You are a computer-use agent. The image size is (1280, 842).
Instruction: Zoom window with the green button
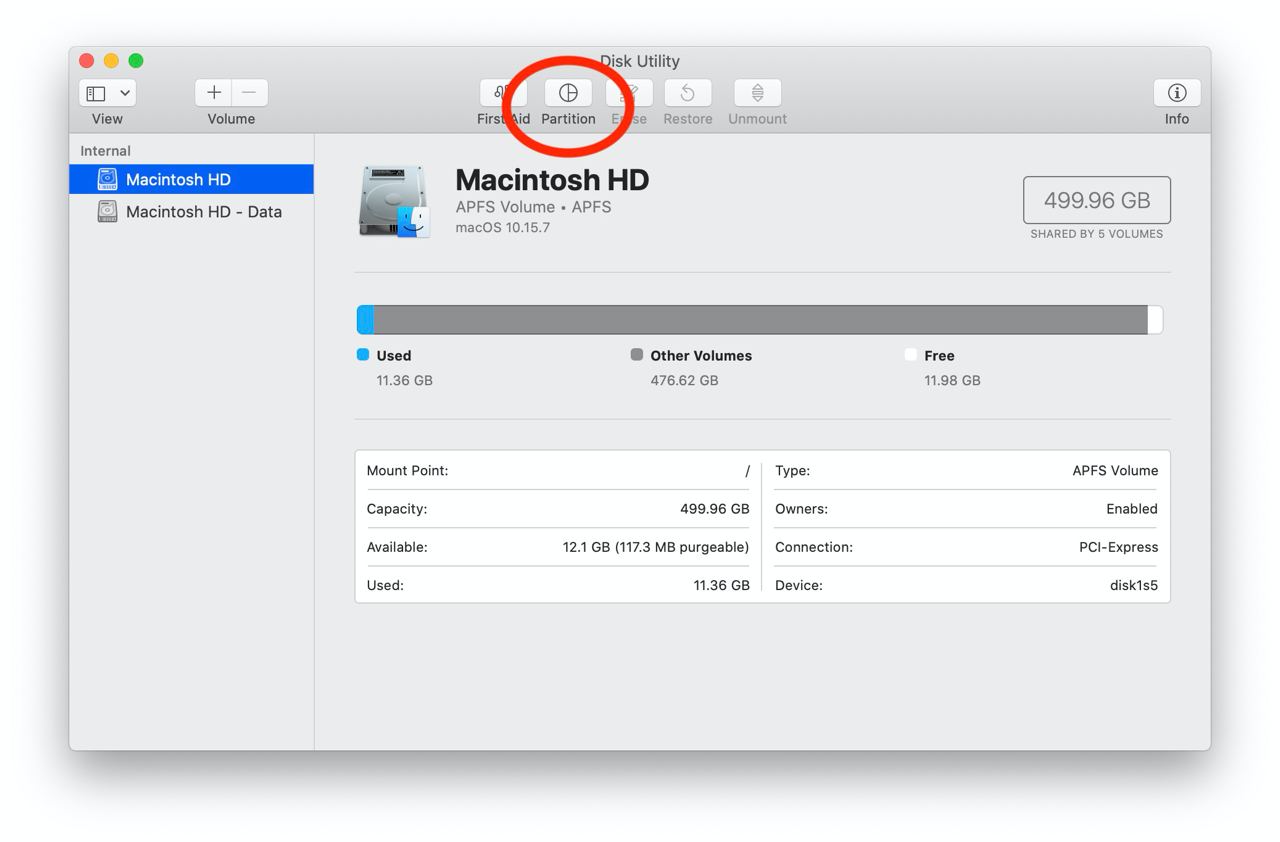click(136, 61)
